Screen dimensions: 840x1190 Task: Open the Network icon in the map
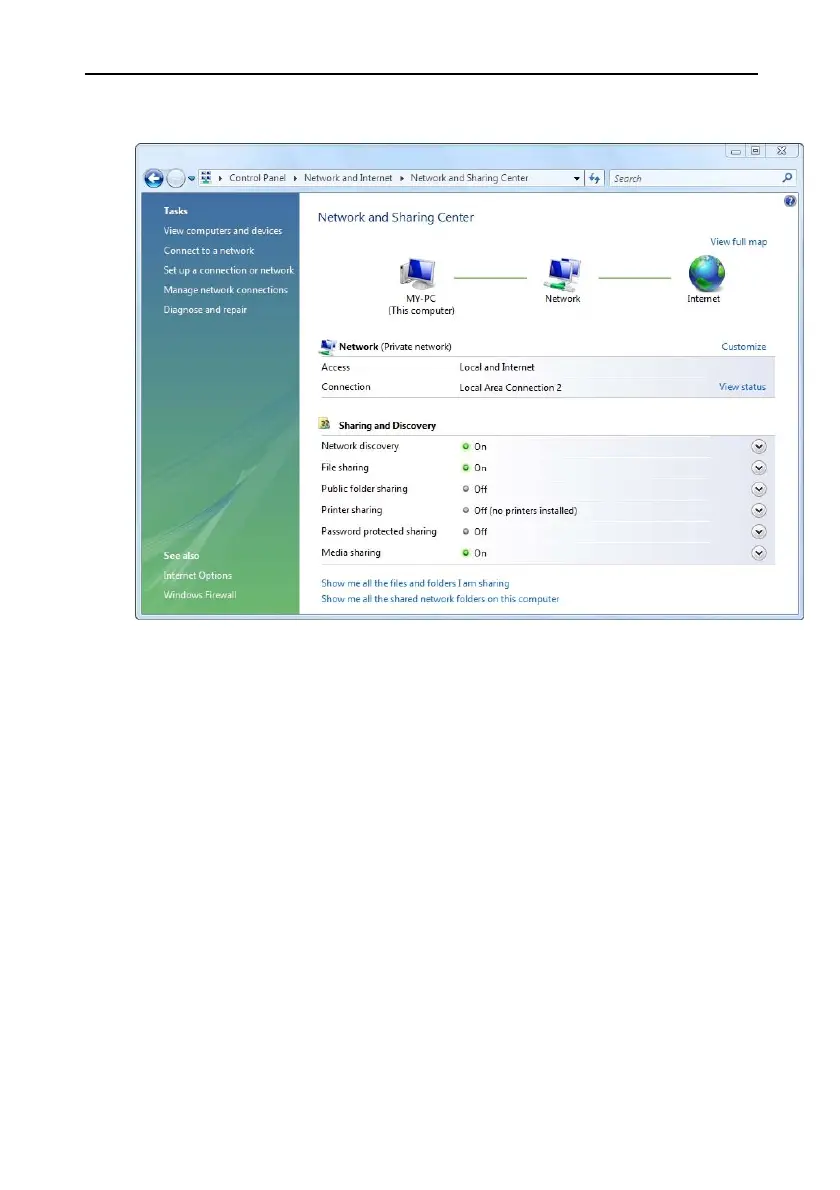[562, 275]
